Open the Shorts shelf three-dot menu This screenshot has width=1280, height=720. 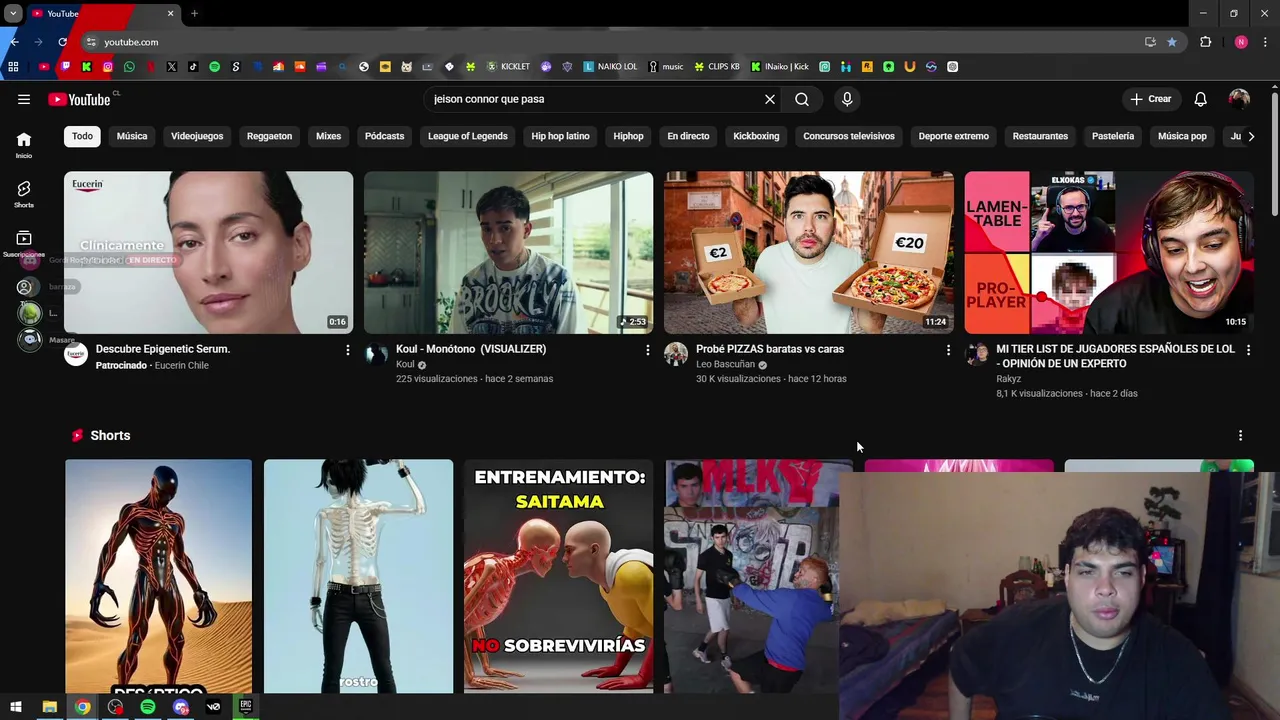tap(1241, 436)
